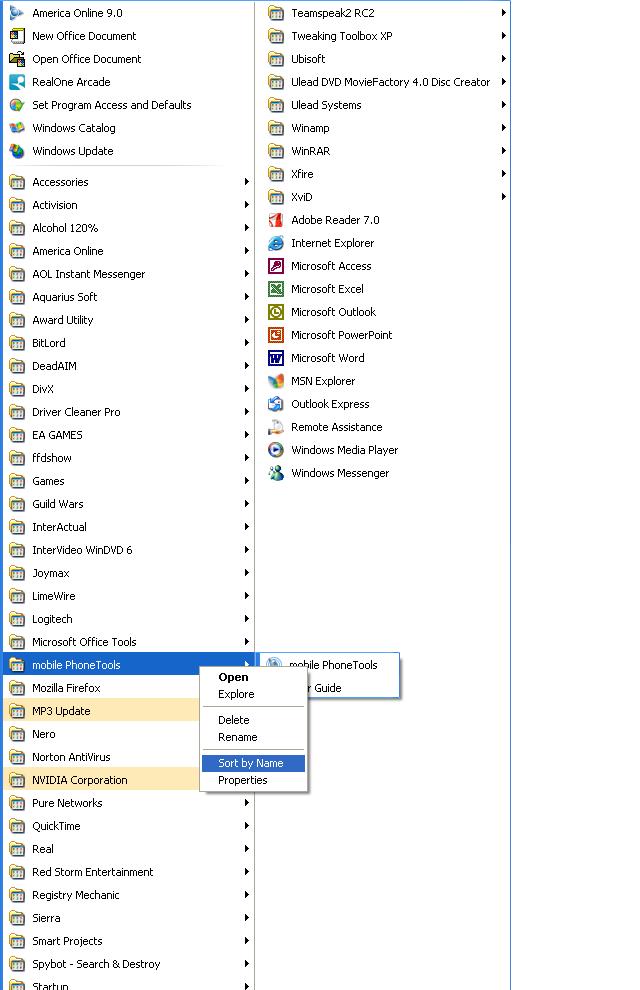
Task: Click the WinRAR folder icon
Action: point(276,151)
